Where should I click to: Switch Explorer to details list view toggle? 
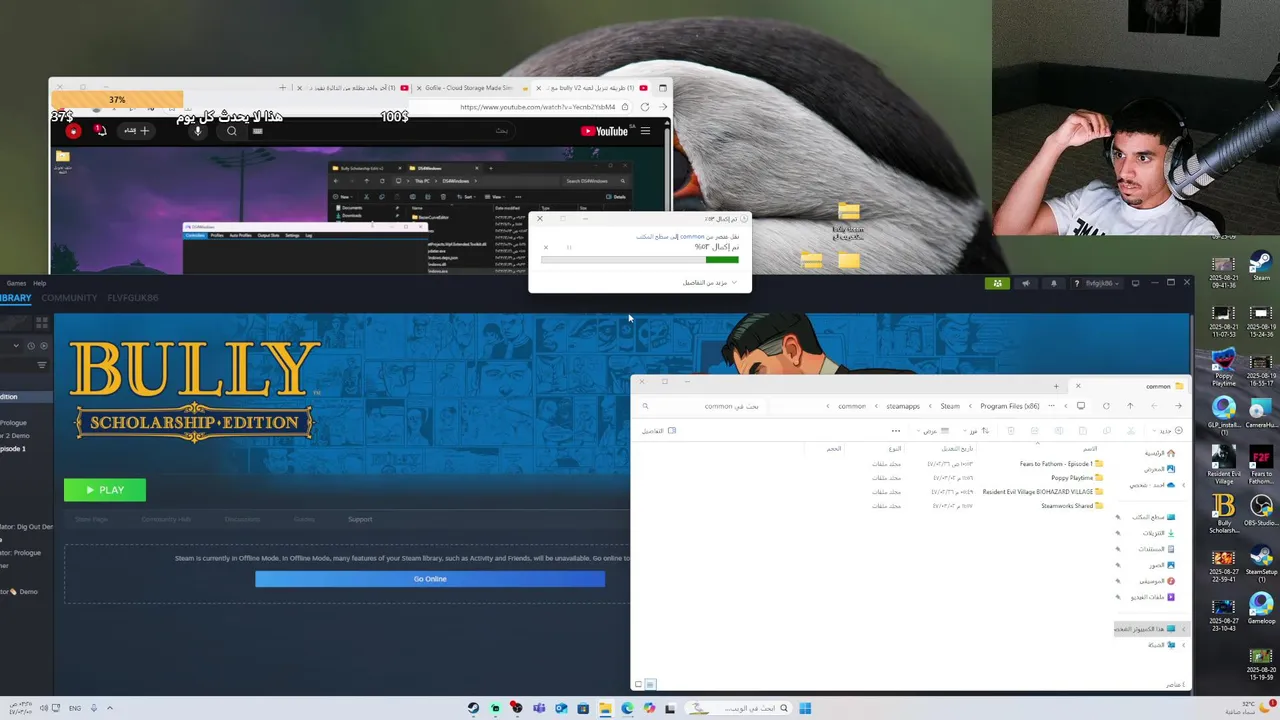[x=650, y=684]
